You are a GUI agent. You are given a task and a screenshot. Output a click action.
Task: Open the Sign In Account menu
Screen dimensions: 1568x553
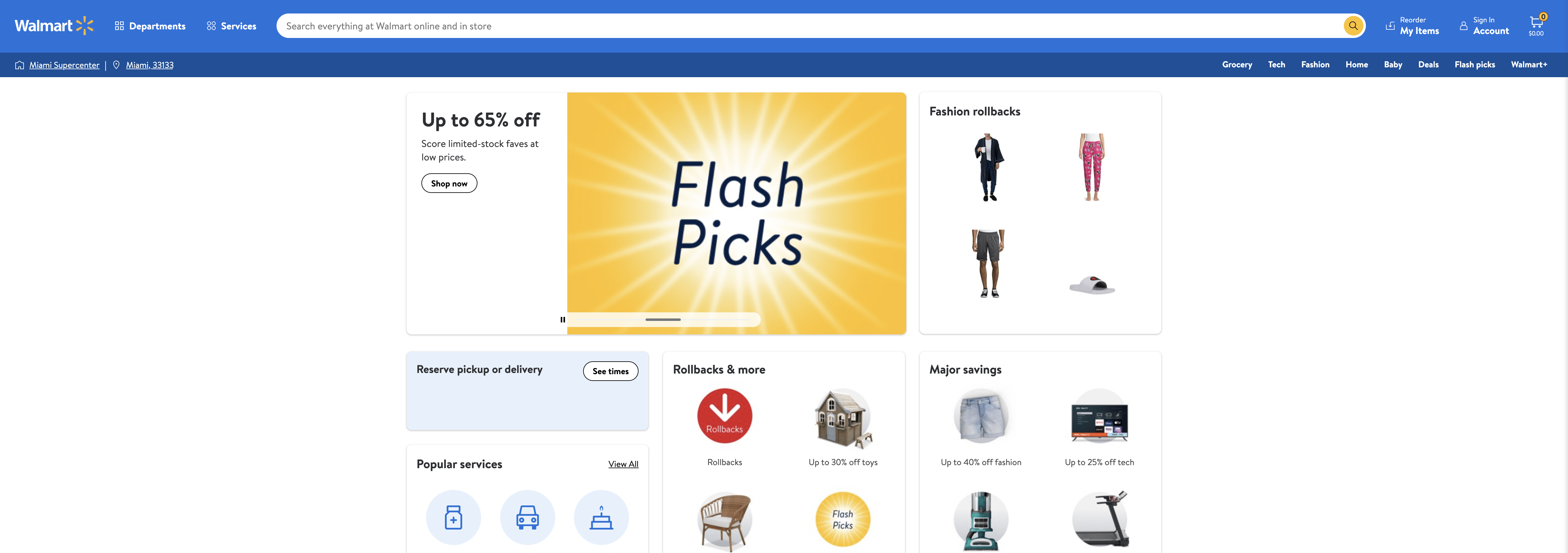[1484, 25]
